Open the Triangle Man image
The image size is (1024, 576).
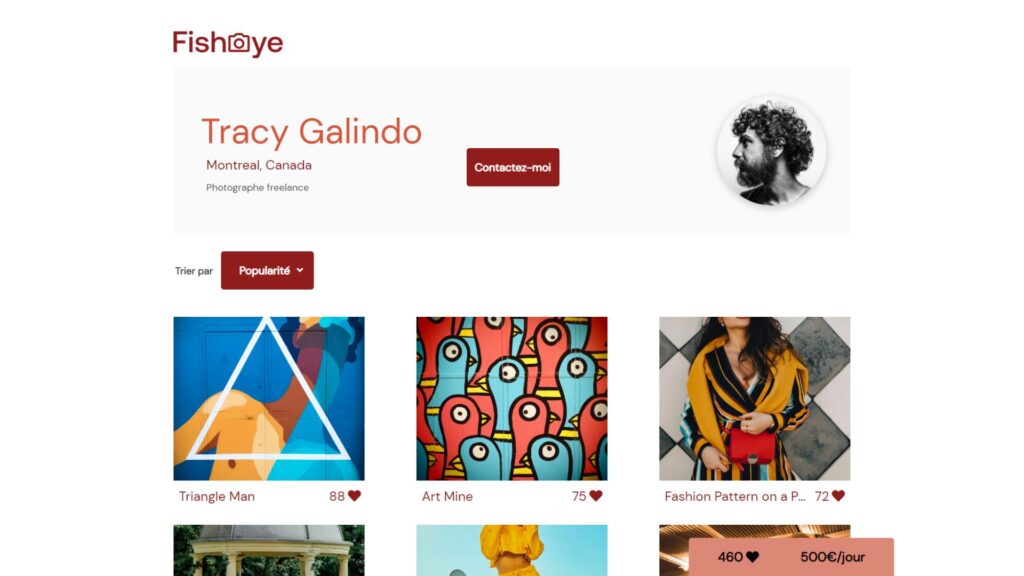(x=269, y=398)
